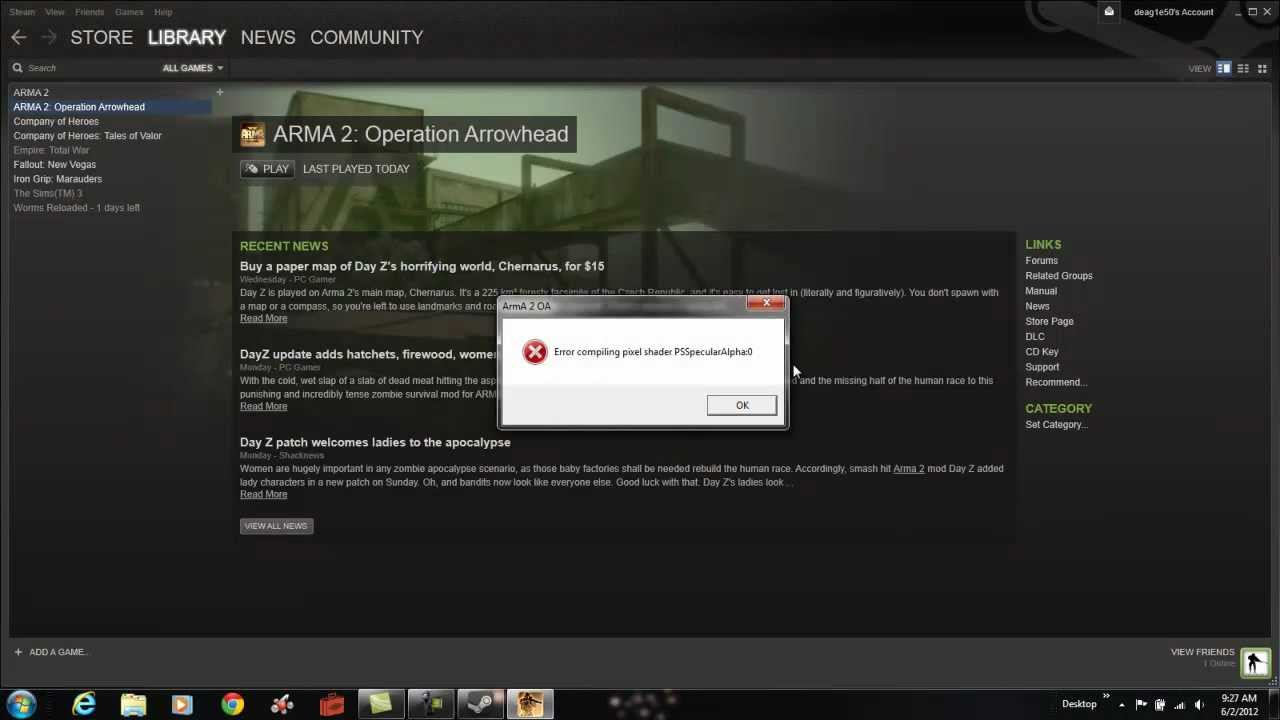This screenshot has width=1280, height=720.
Task: Read More on the paper map article
Action: click(x=263, y=318)
